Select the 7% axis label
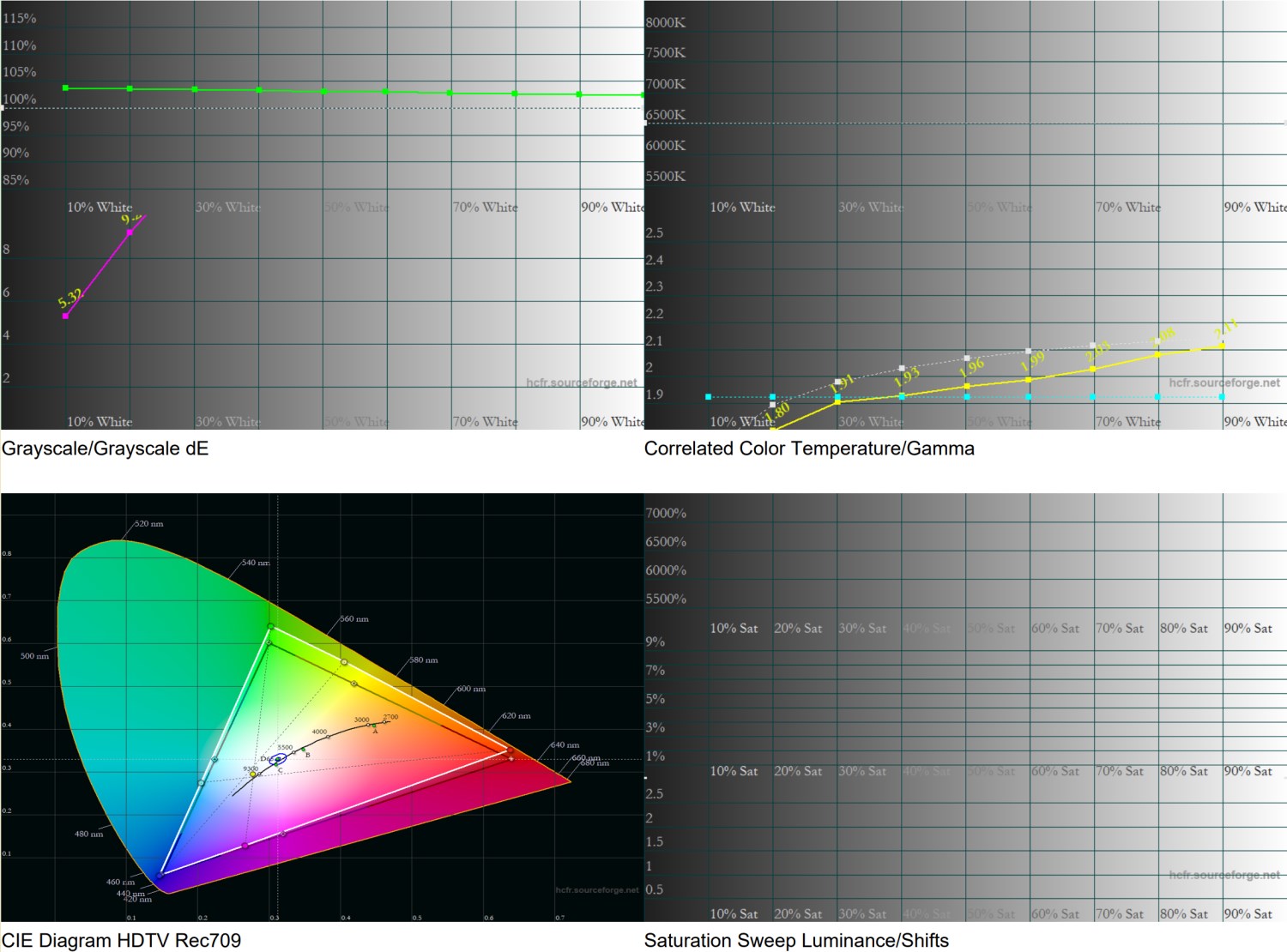1287x952 pixels. coord(656,671)
